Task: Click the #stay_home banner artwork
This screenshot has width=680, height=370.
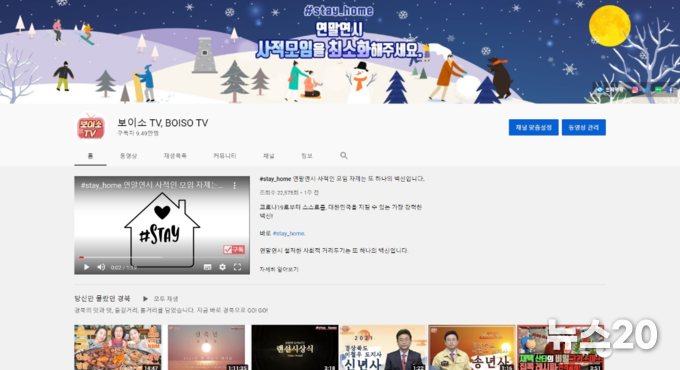Action: pos(340,52)
